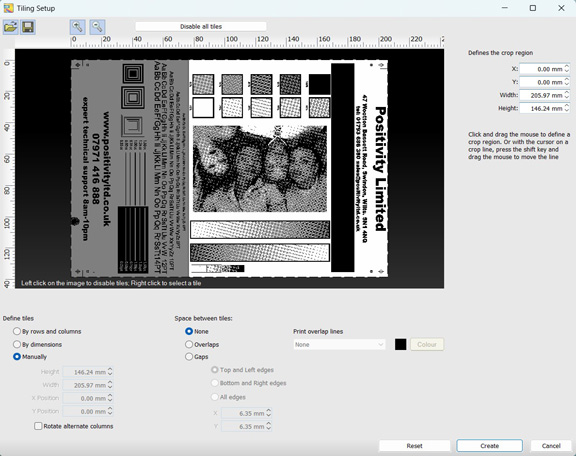Click the Cancel button
The width and height of the screenshot is (576, 456).
pyautogui.click(x=551, y=446)
